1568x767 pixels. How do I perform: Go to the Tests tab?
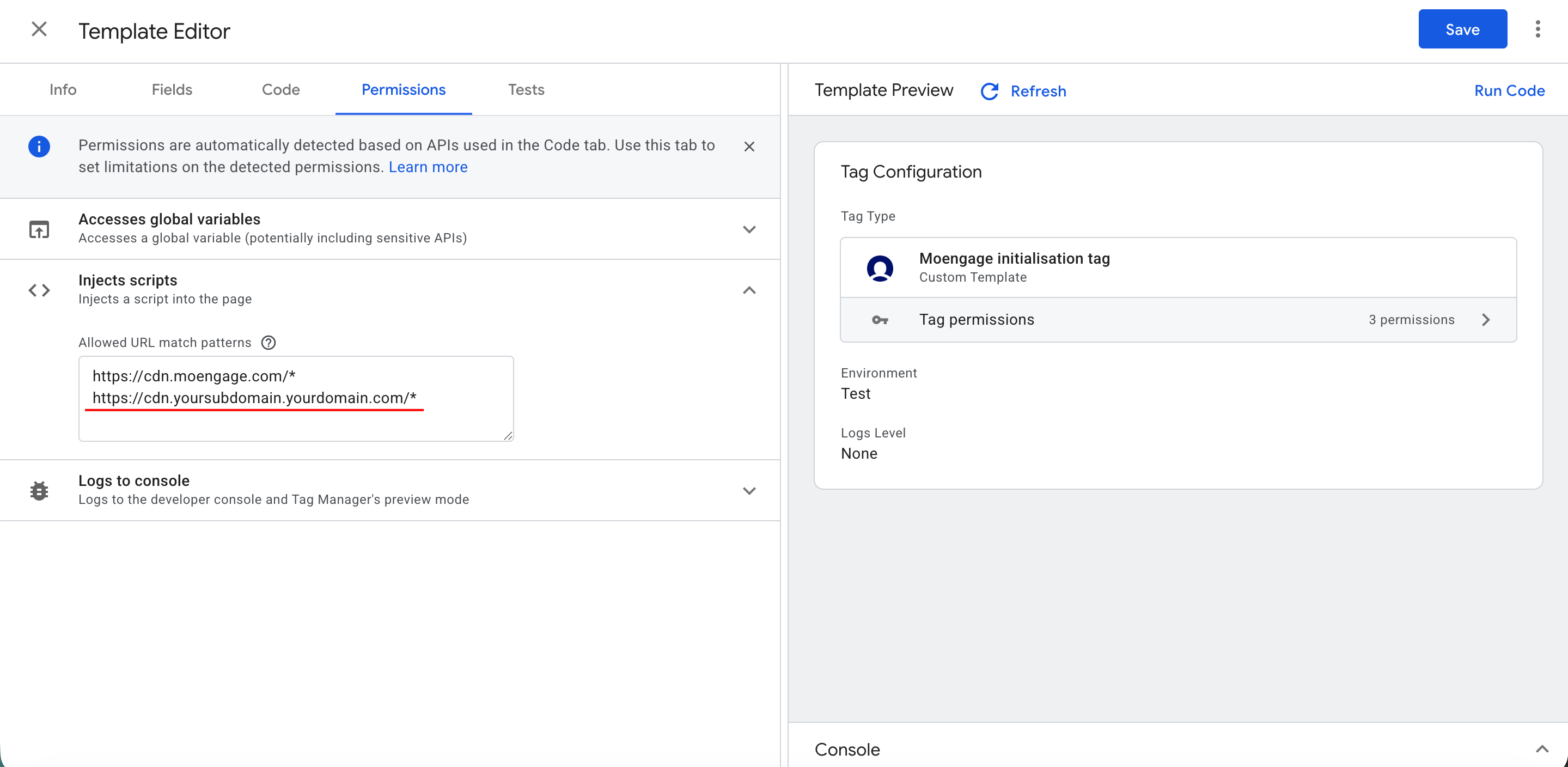[x=526, y=90]
